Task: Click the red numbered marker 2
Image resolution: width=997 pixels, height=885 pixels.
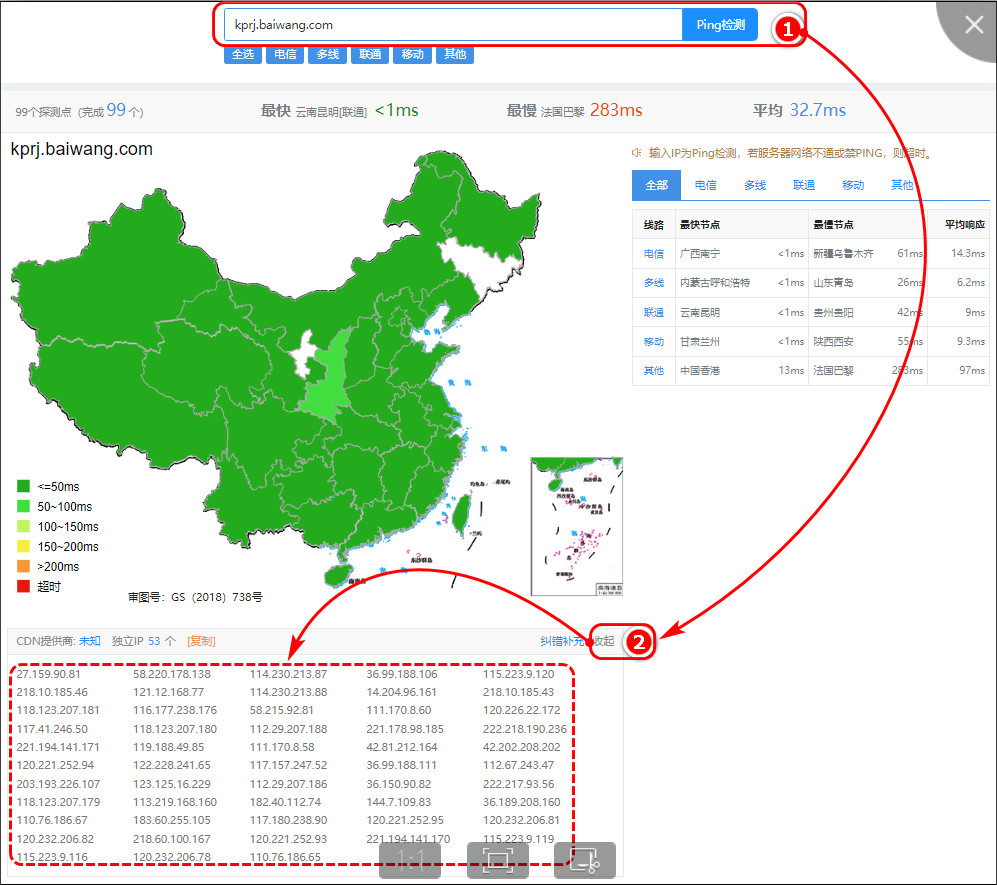Action: pyautogui.click(x=639, y=641)
